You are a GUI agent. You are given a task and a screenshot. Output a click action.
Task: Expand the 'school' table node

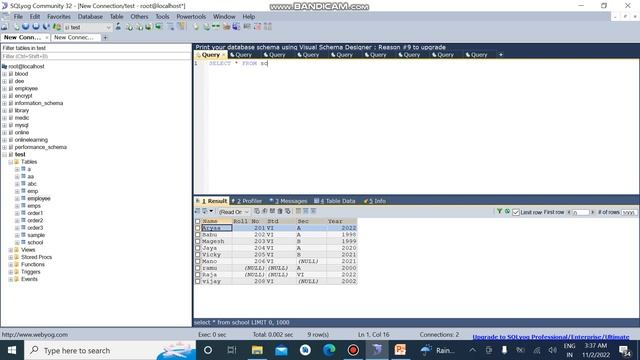click(17, 242)
